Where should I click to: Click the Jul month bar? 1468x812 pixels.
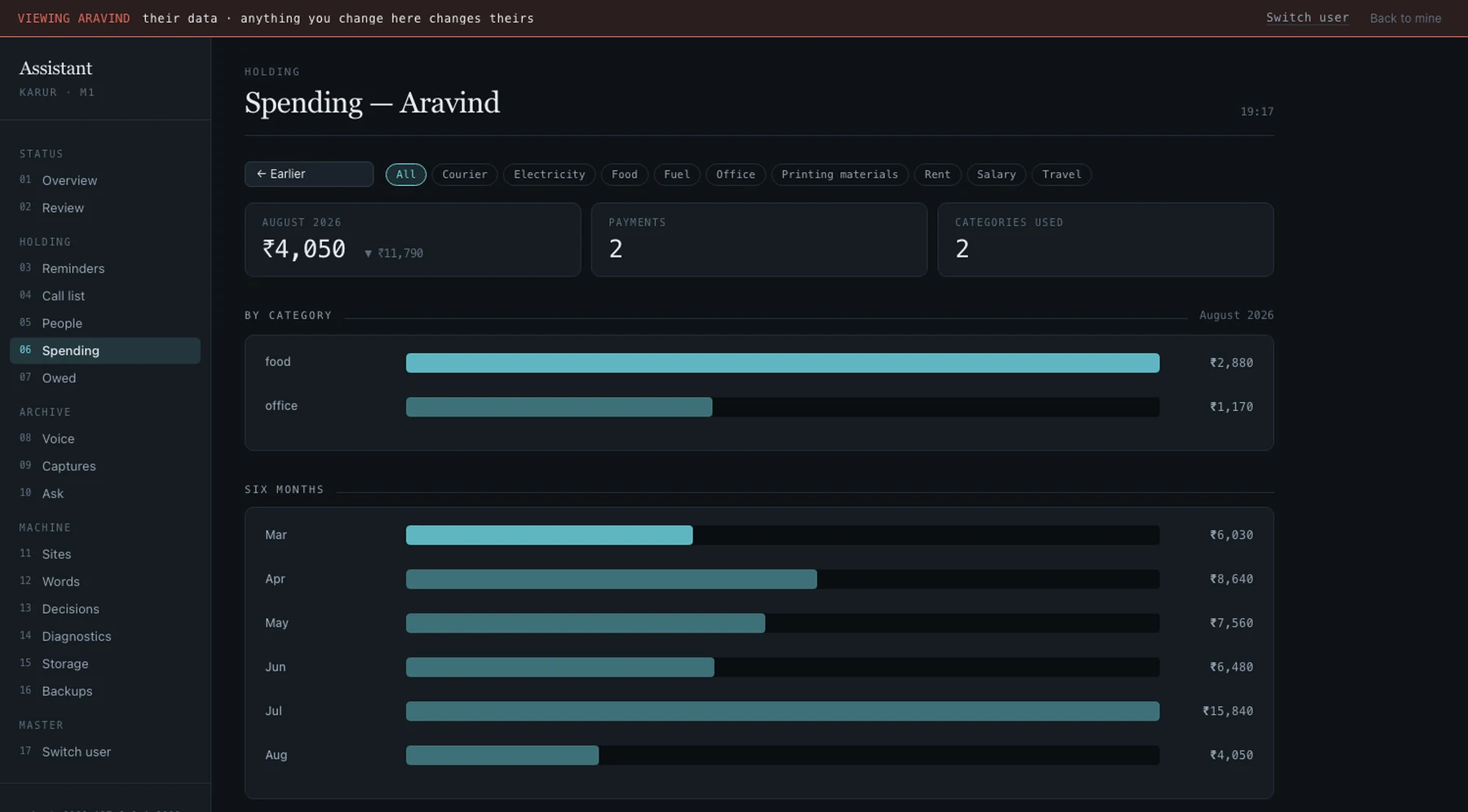[783, 711]
